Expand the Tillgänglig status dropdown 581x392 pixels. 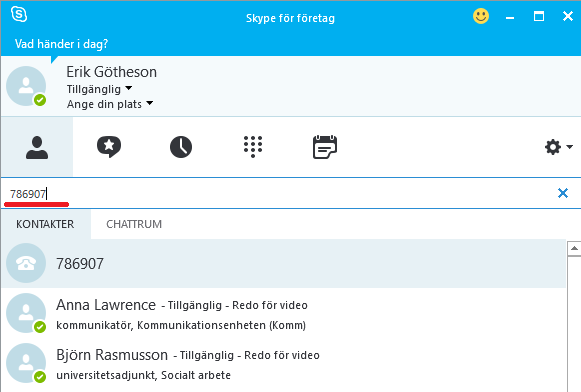point(129,88)
